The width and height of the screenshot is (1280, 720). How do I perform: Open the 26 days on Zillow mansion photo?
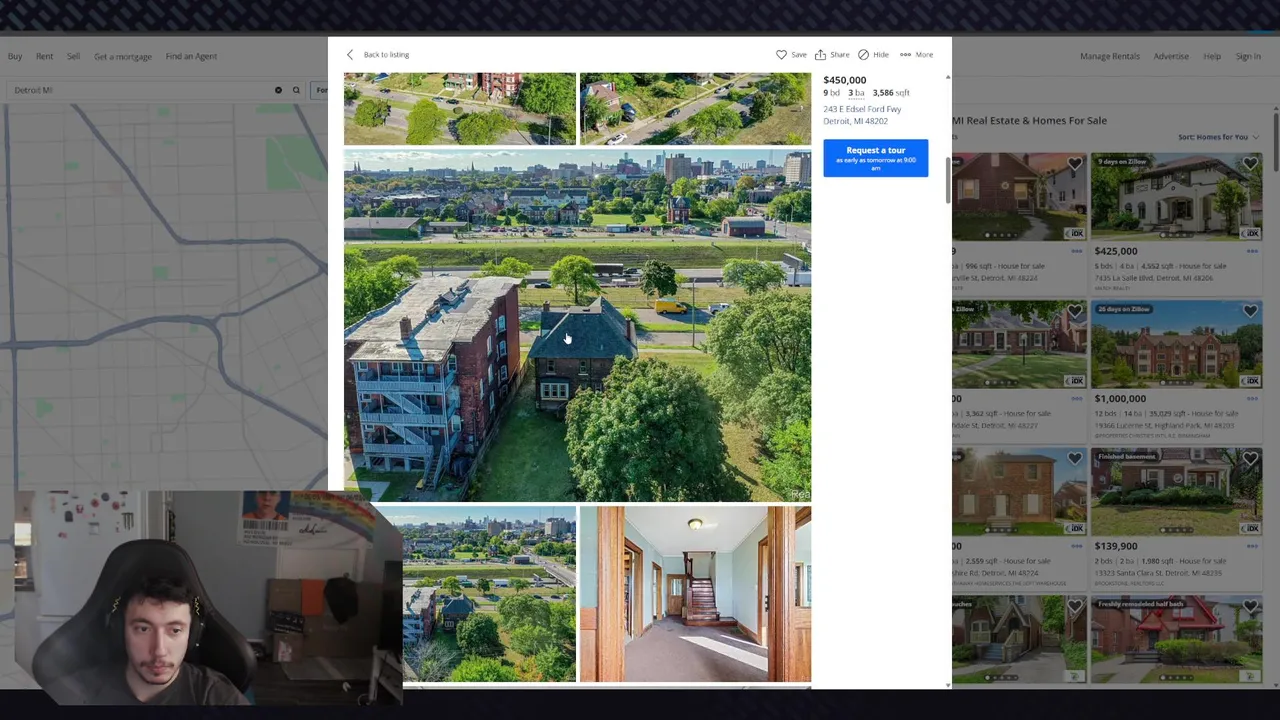coord(1176,344)
